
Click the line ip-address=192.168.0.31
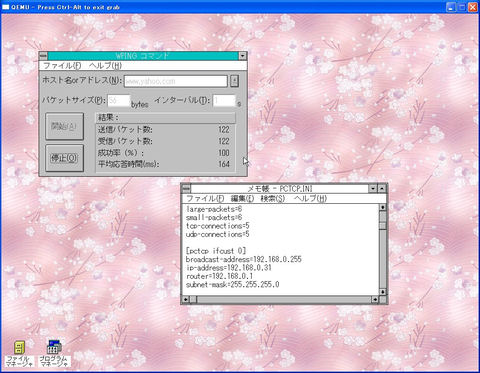229,268
